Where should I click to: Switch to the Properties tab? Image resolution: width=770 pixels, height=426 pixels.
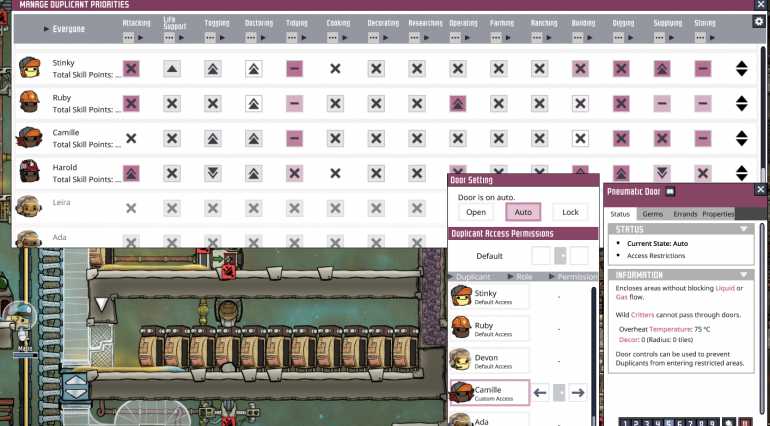click(718, 214)
